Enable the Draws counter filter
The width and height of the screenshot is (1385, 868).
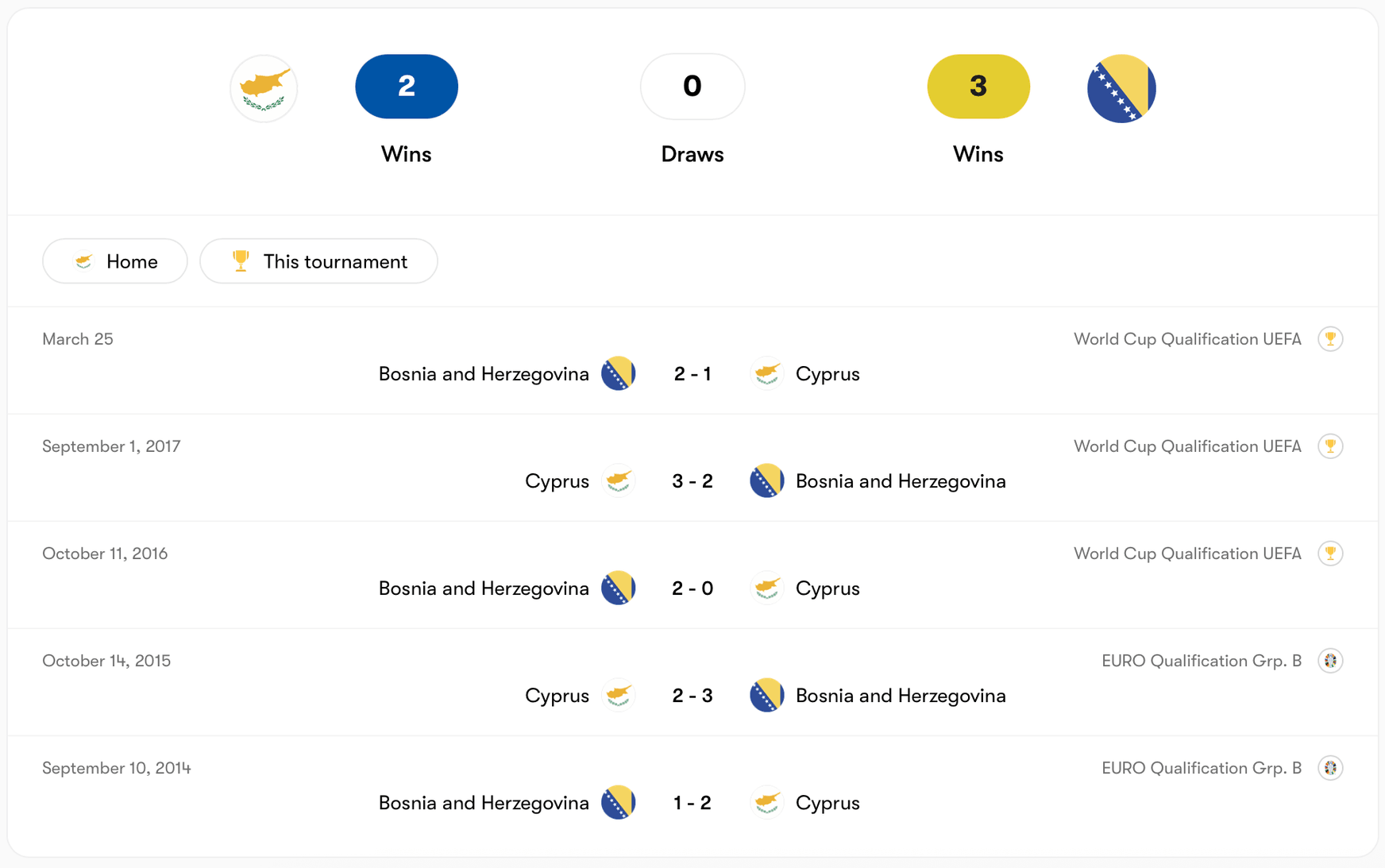click(x=692, y=87)
